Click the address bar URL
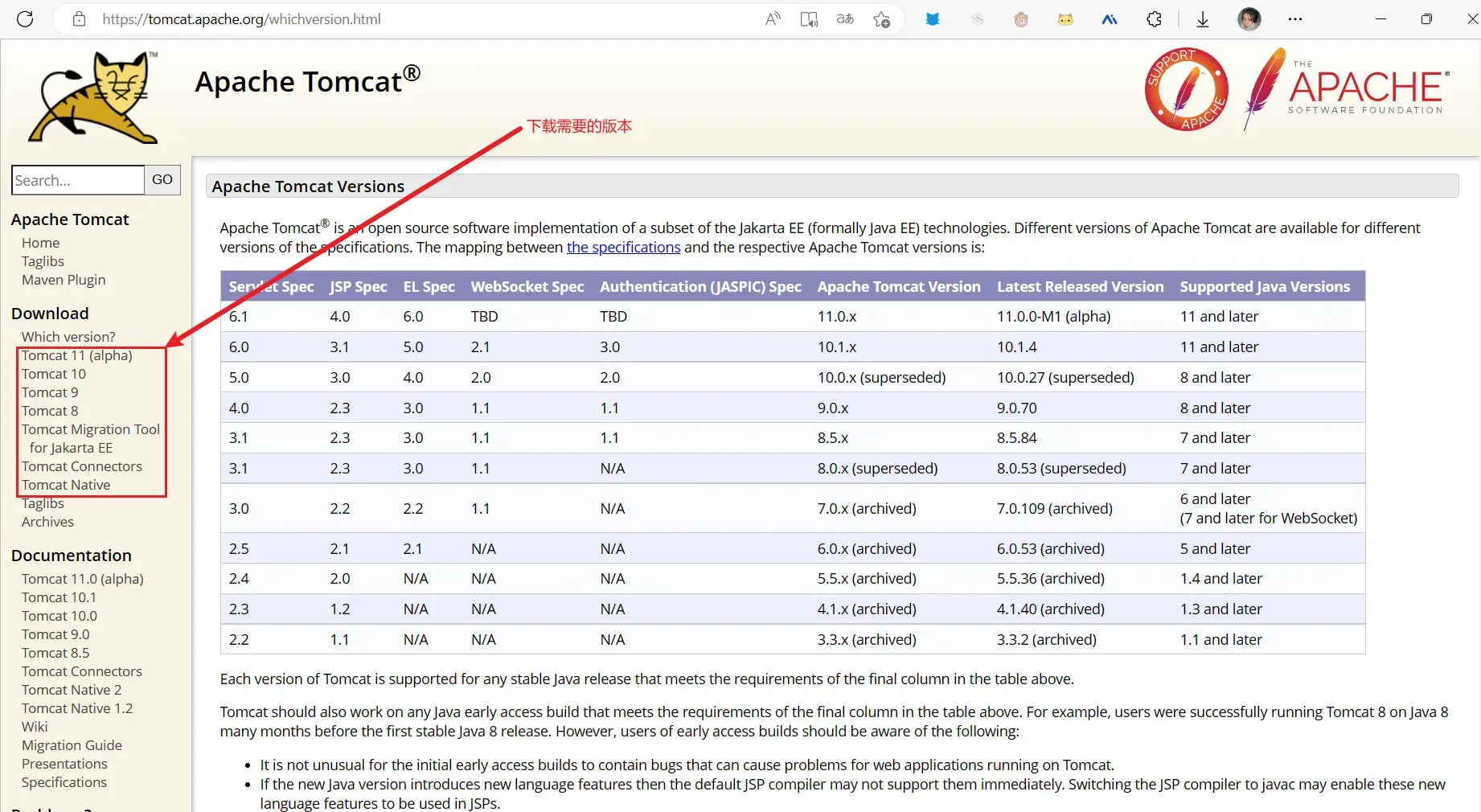Screen dimensions: 1481x812 [241, 19]
